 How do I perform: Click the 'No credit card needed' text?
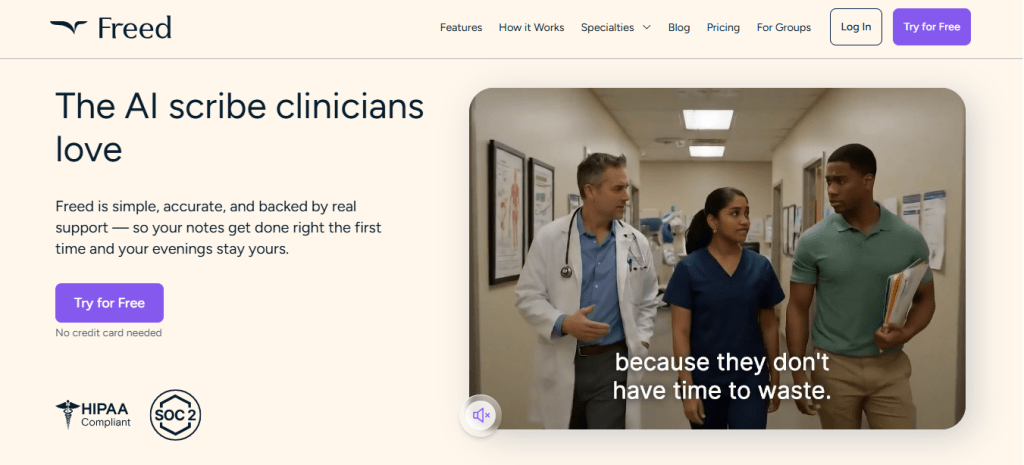108,333
